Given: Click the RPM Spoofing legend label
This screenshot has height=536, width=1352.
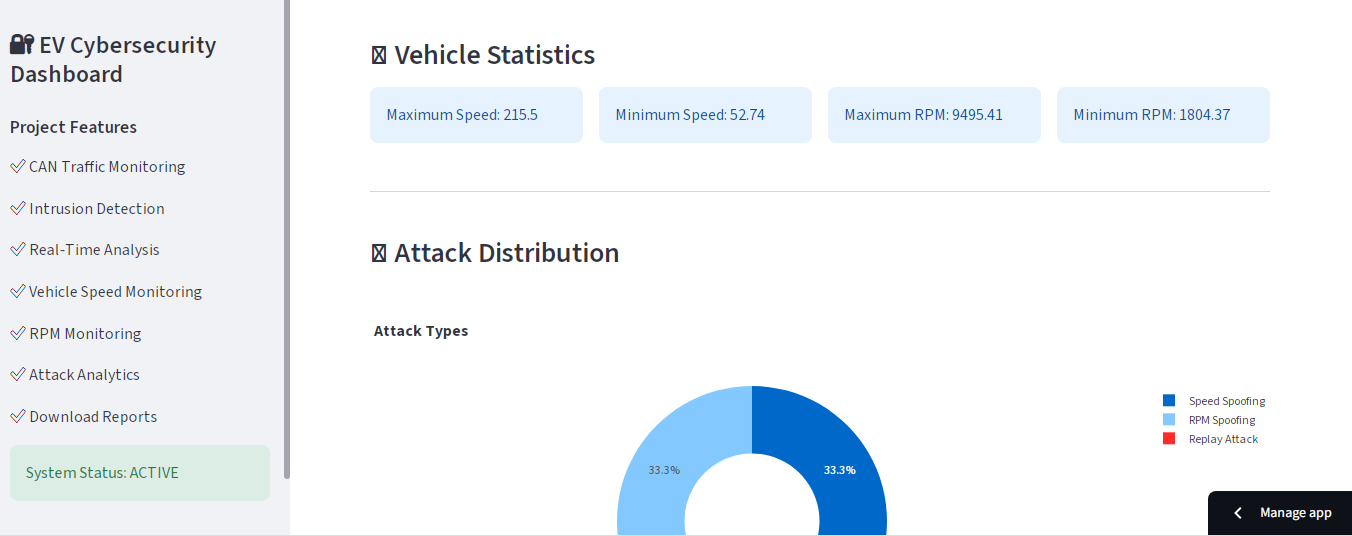Looking at the screenshot, I should coord(1222,420).
